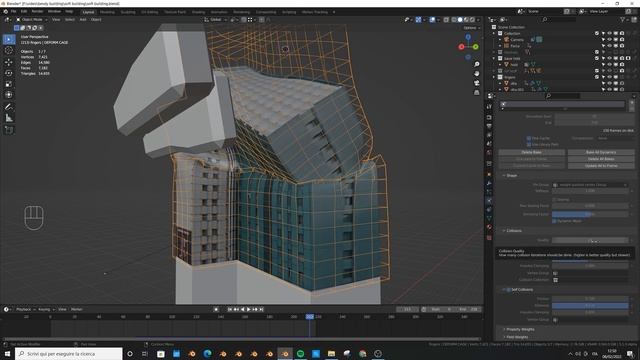Viewport: 640px width, 360px height.
Task: Switch to the Modeling workspace tab
Action: 107,12
